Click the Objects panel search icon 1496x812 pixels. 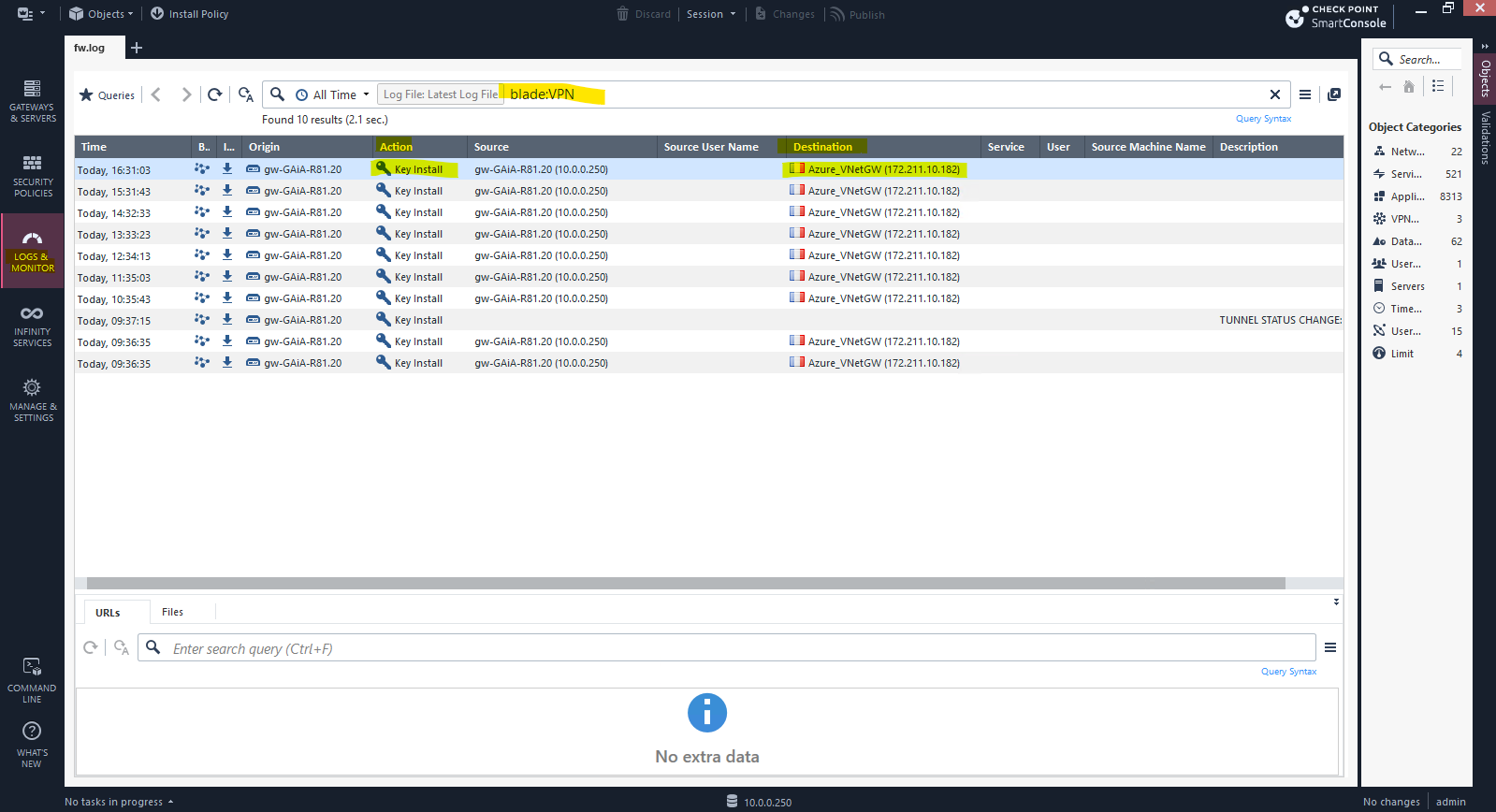point(1386,59)
